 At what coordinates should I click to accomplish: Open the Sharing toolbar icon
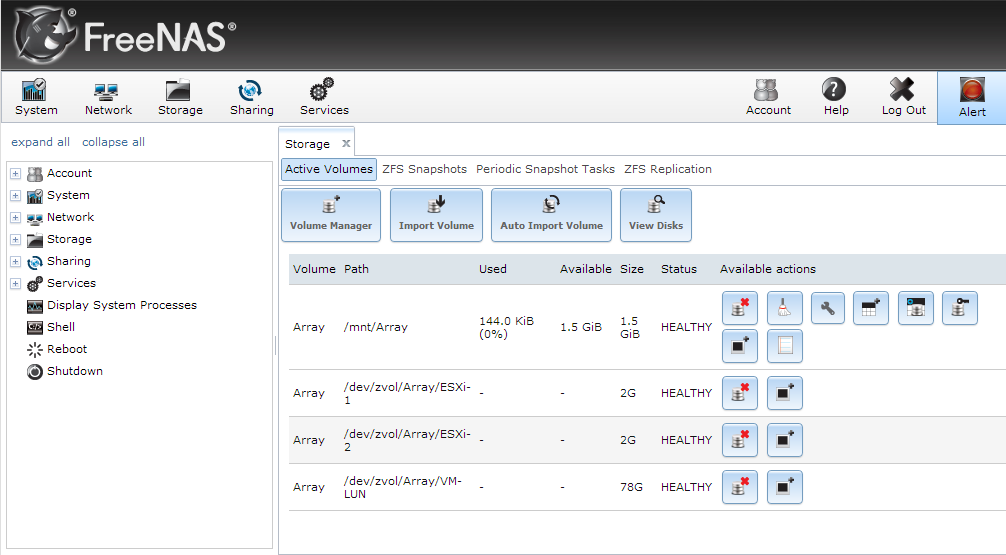click(252, 97)
